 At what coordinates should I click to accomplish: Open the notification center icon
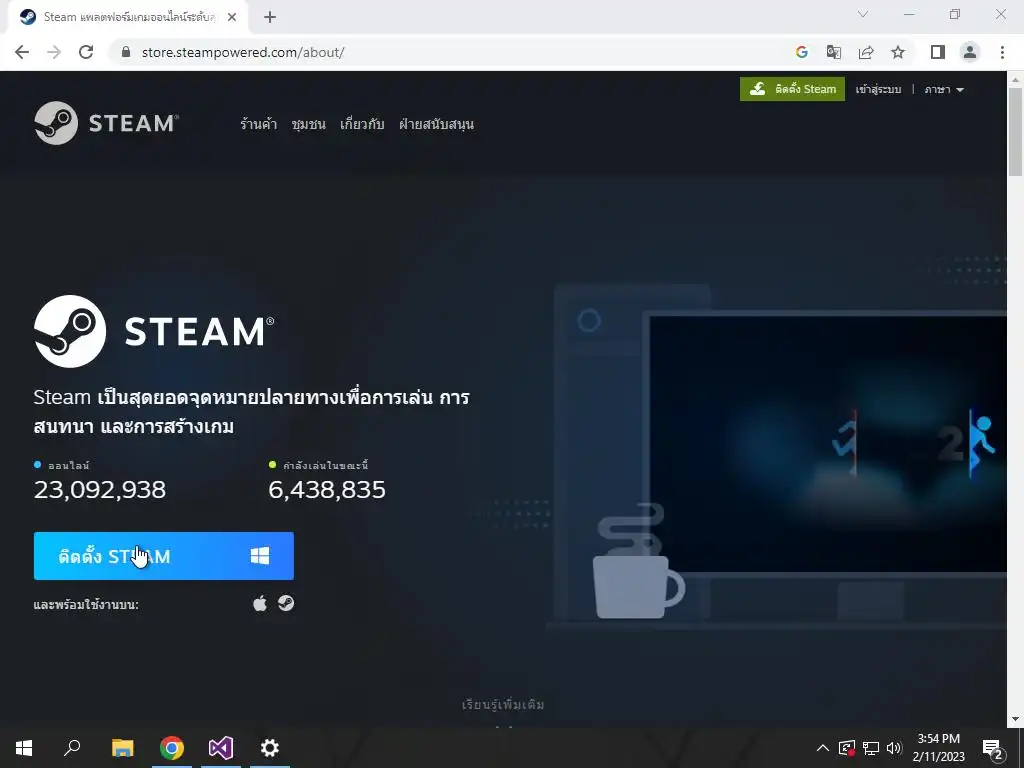(x=993, y=748)
